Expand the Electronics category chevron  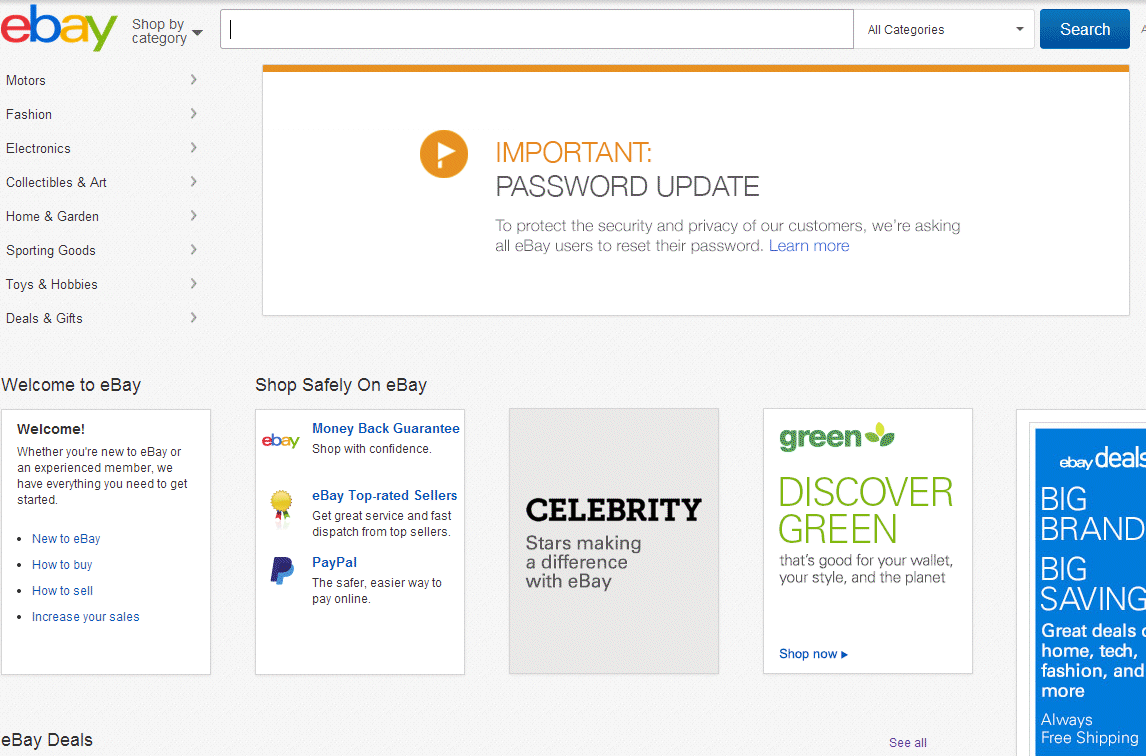click(x=193, y=148)
